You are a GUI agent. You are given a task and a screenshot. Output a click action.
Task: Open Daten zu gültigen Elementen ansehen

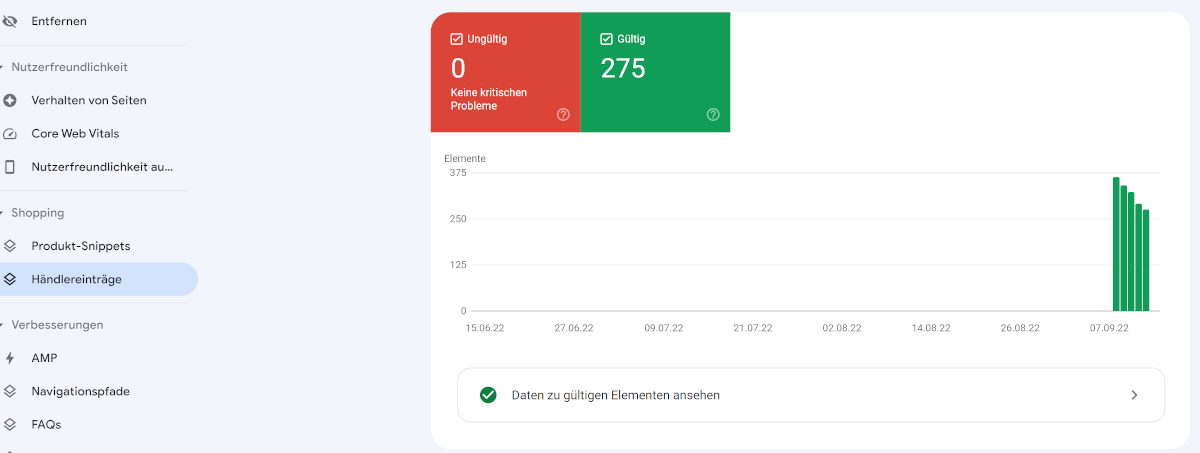(x=615, y=395)
